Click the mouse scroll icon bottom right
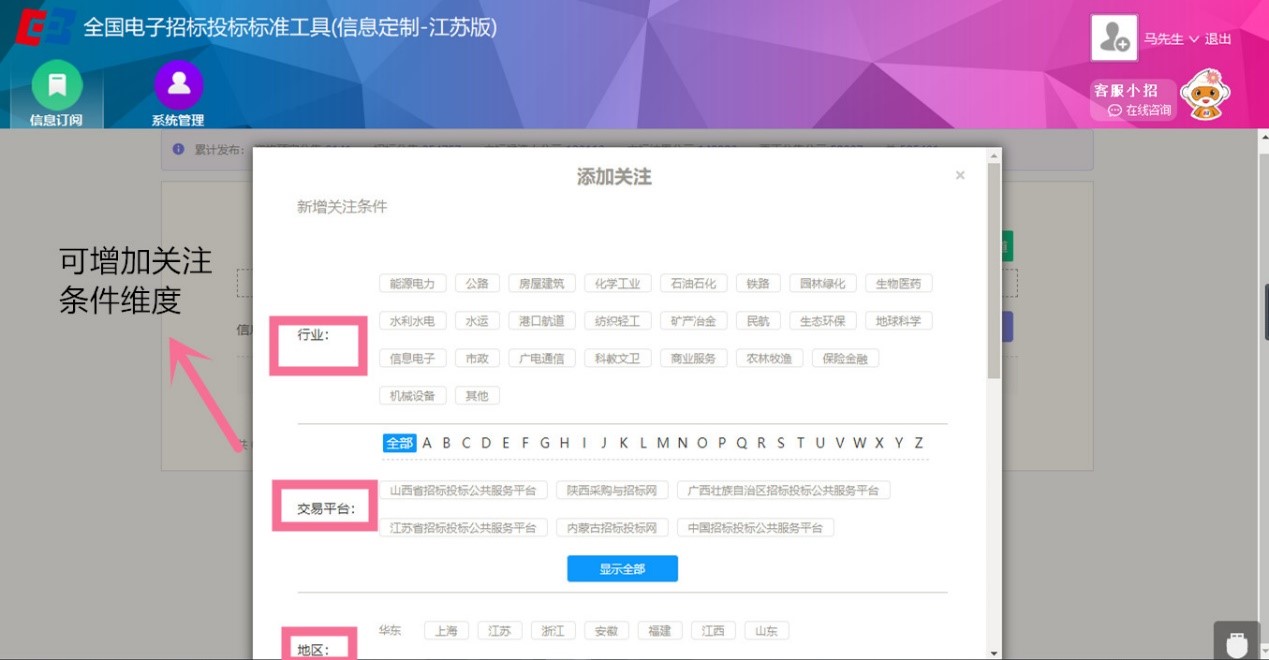Image resolution: width=1269 pixels, height=660 pixels. click(1237, 641)
